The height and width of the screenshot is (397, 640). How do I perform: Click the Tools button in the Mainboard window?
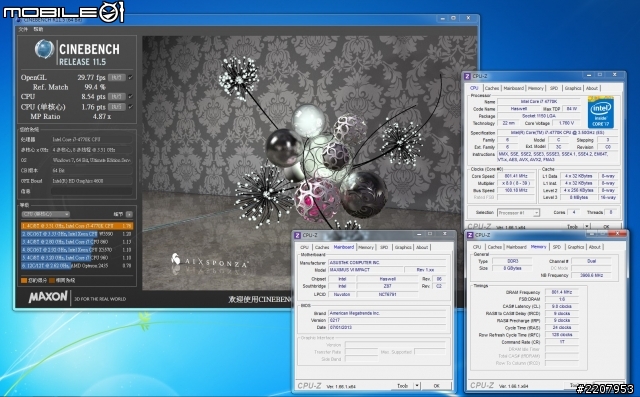pyautogui.click(x=402, y=386)
